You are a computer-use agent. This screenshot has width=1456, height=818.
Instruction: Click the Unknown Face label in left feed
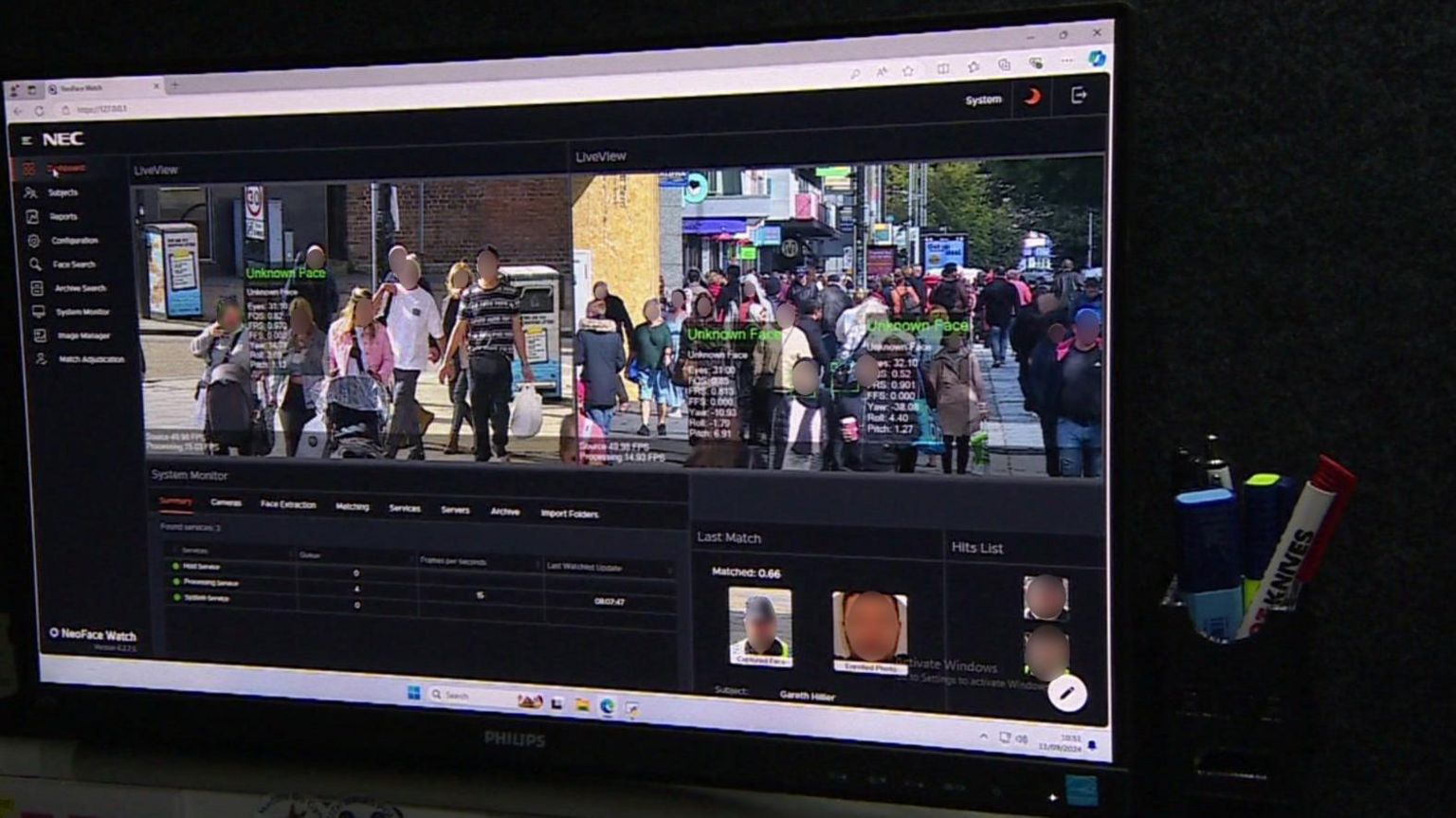285,274
